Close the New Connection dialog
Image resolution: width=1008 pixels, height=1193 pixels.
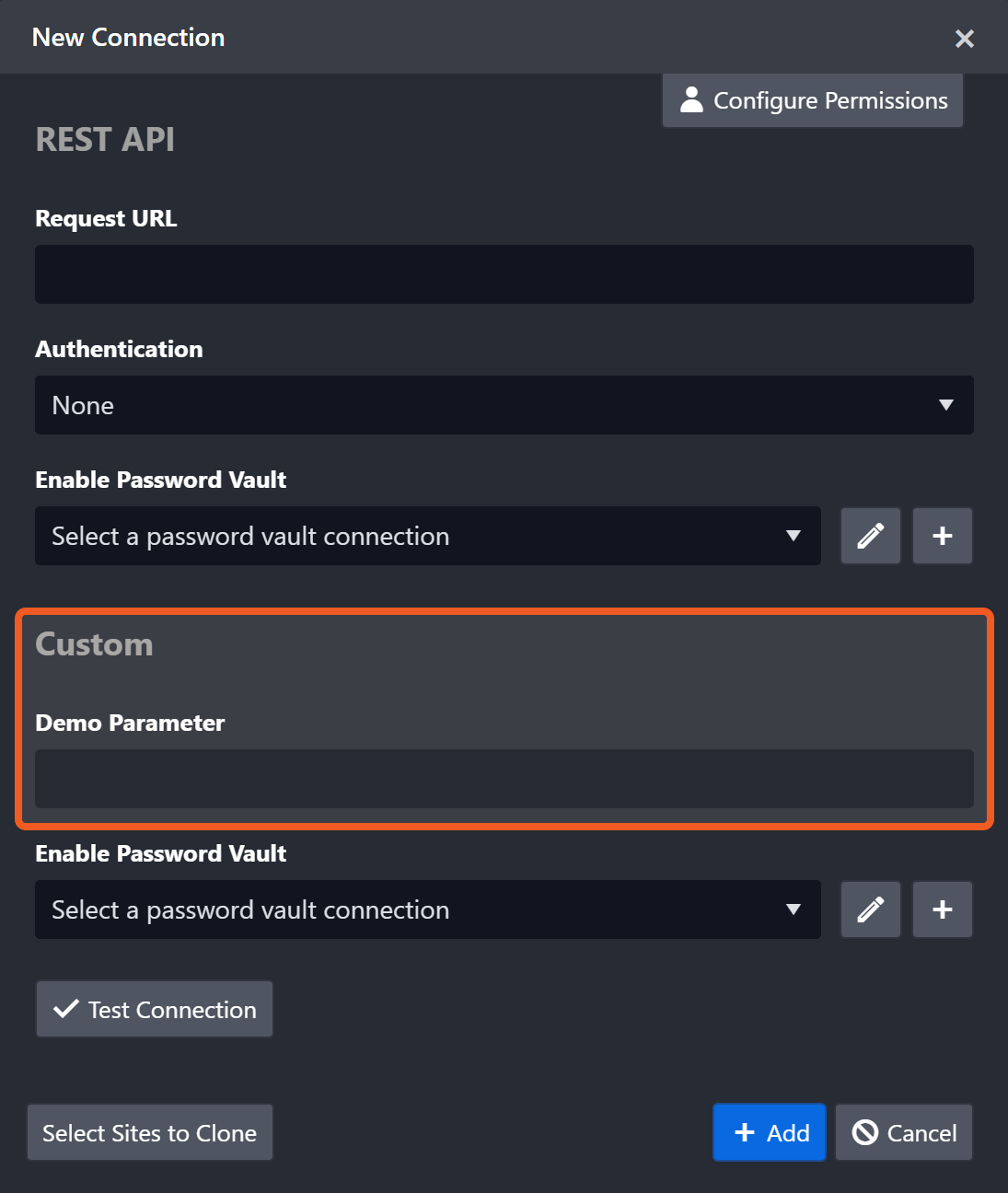964,39
